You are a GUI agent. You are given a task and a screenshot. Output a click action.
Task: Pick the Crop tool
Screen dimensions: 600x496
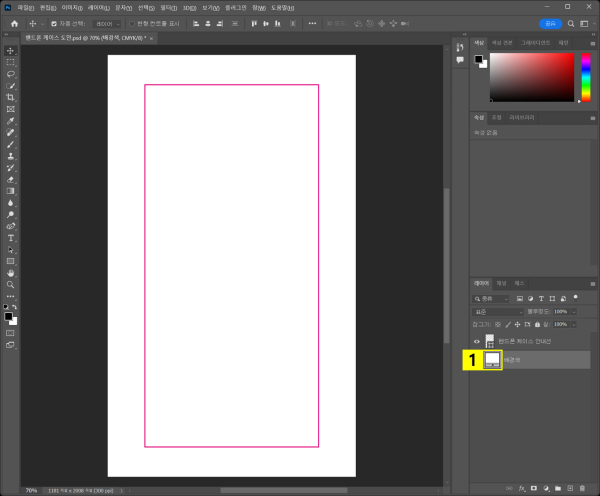pyautogui.click(x=11, y=97)
